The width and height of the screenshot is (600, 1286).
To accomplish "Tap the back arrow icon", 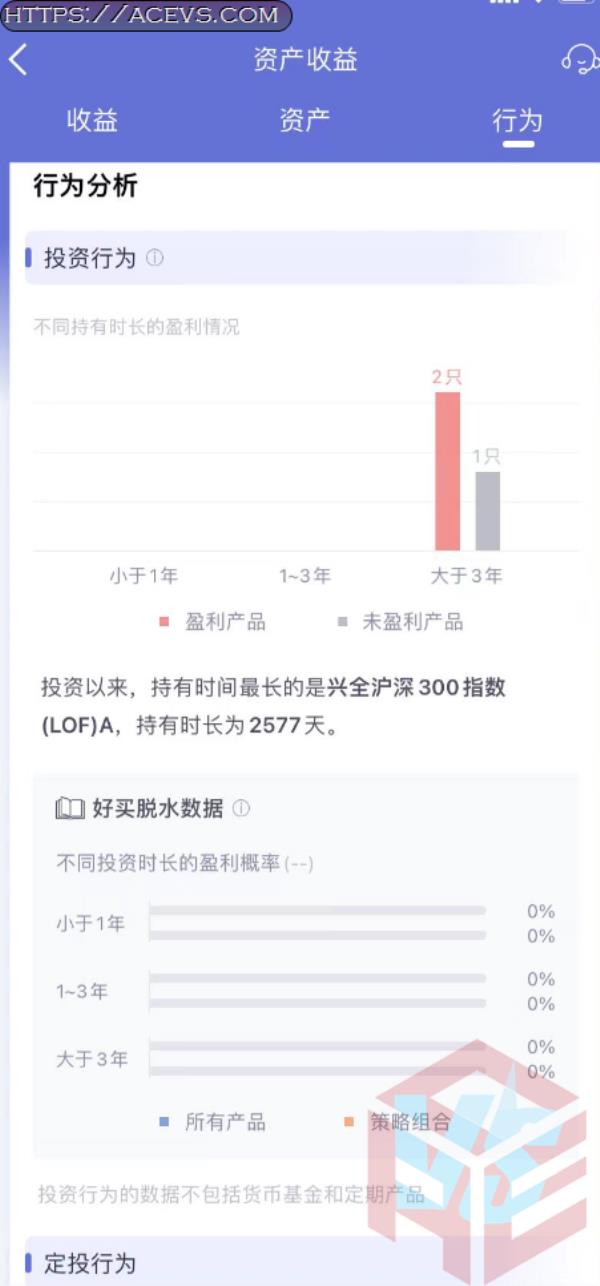I will [x=18, y=60].
